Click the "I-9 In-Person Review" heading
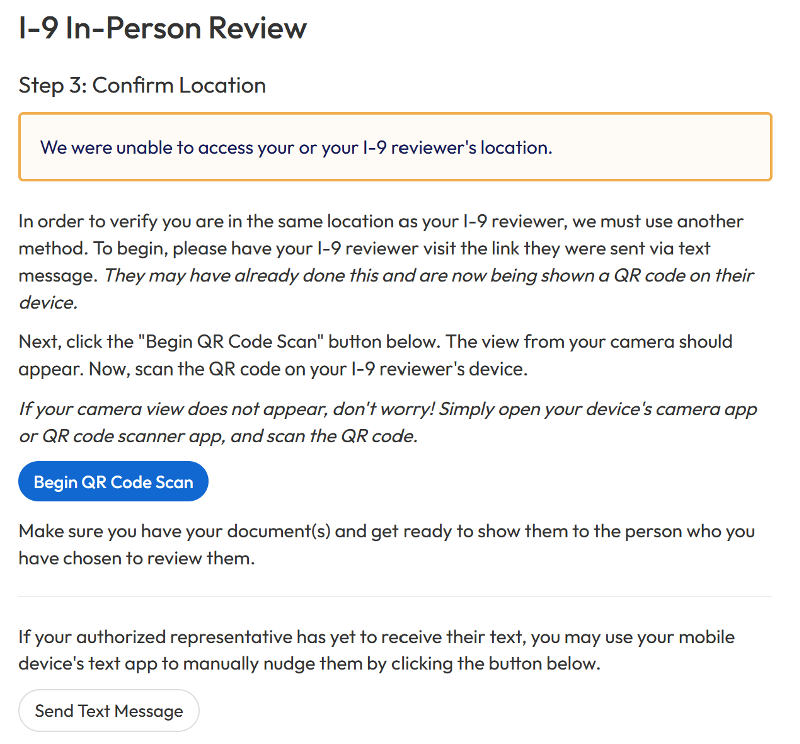Image resolution: width=800 pixels, height=744 pixels. tap(163, 28)
